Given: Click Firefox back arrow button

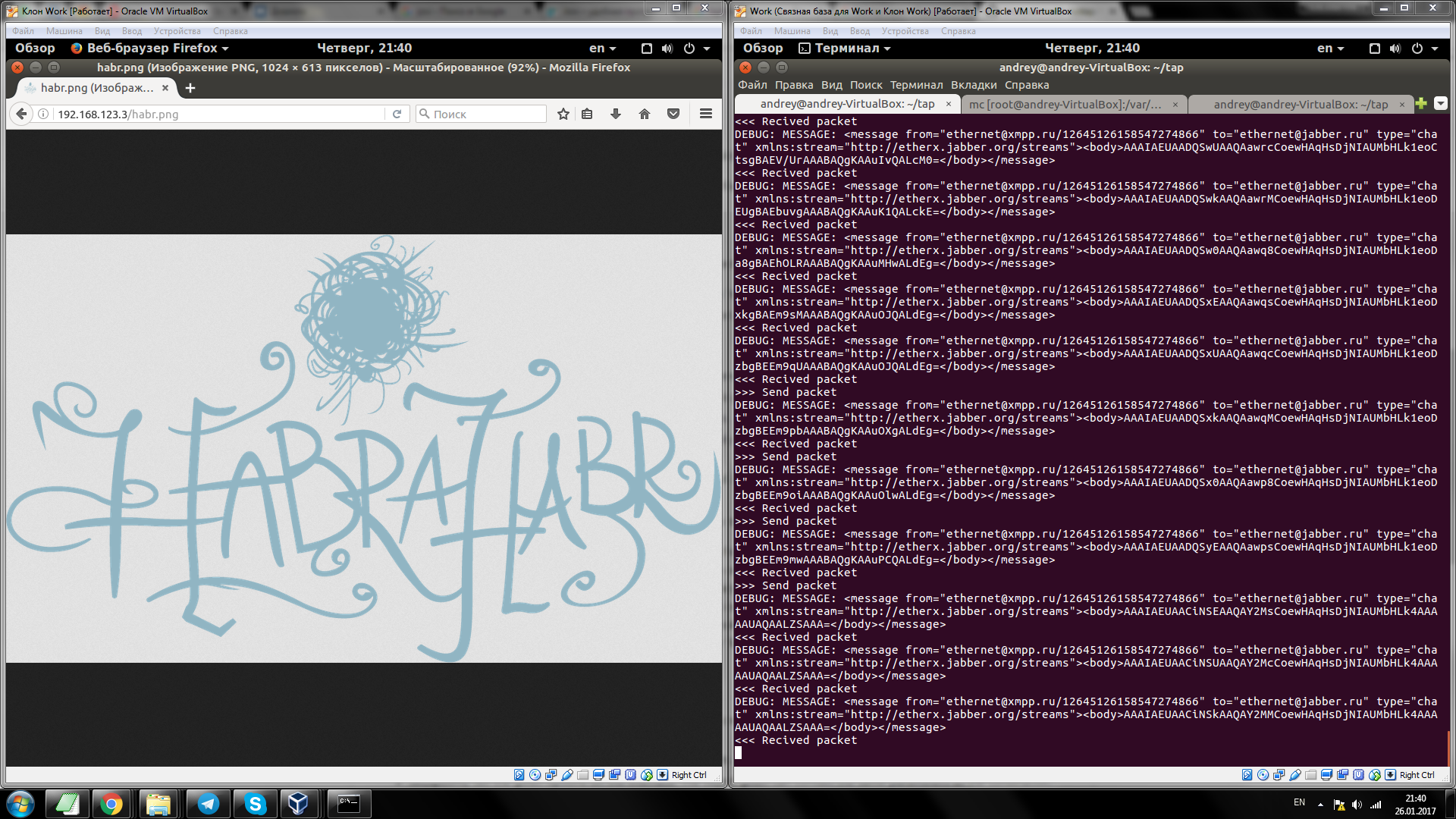Looking at the screenshot, I should point(22,114).
